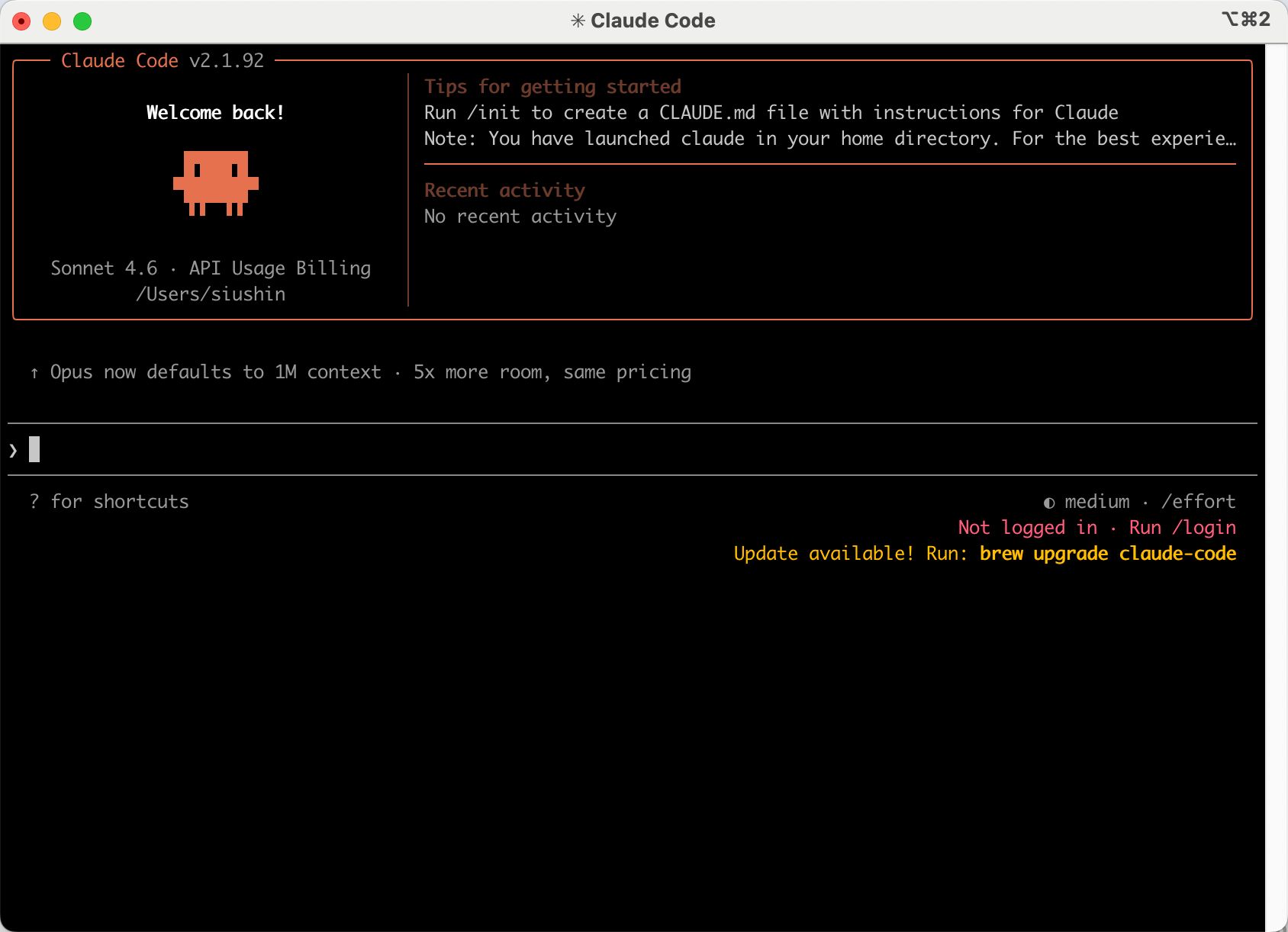Screen dimensions: 1288x932
Task: Minimize the terminal window with yellow button
Action: (x=52, y=21)
